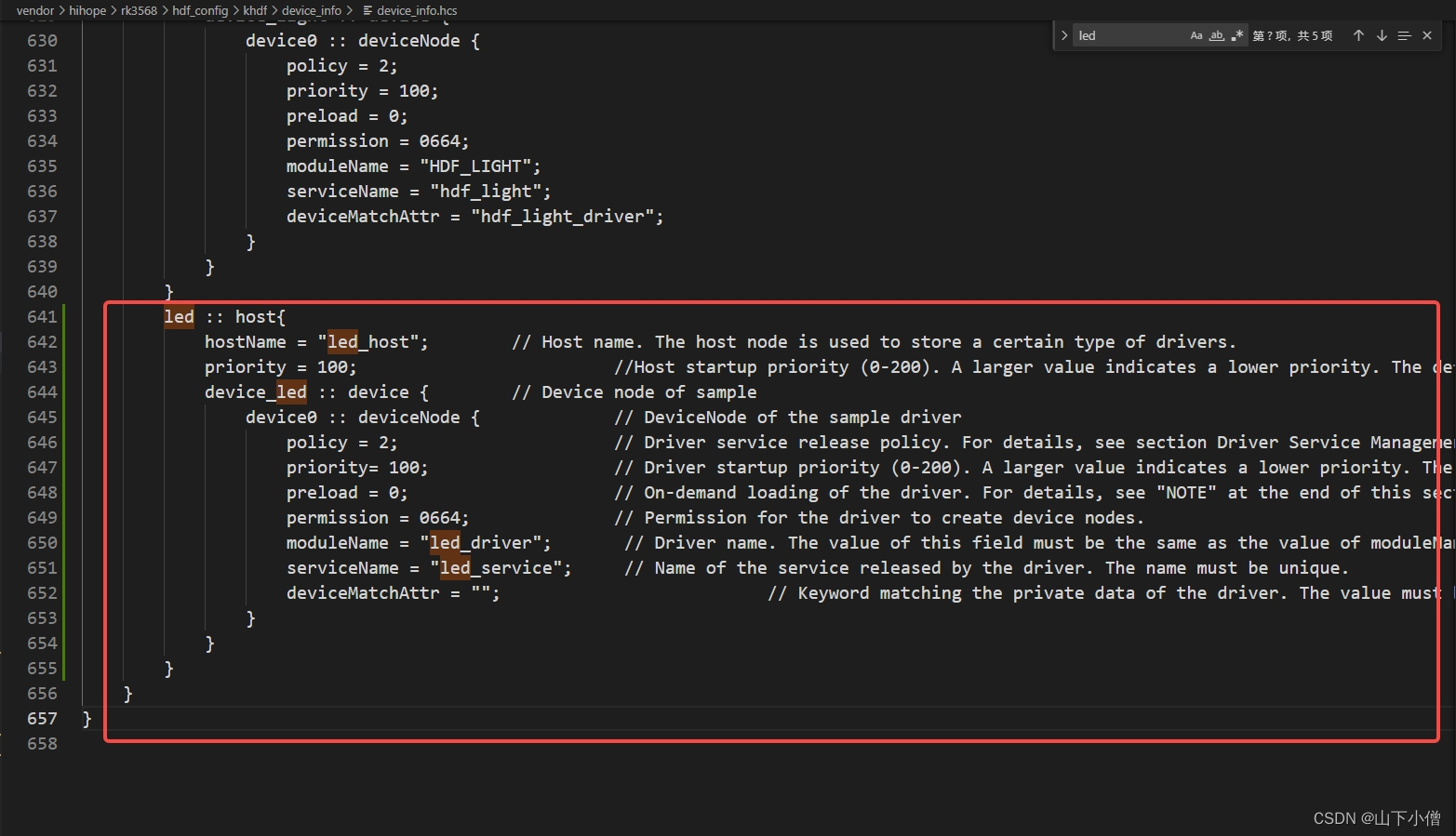
Task: Click line number 641 in the gutter
Action: (43, 316)
